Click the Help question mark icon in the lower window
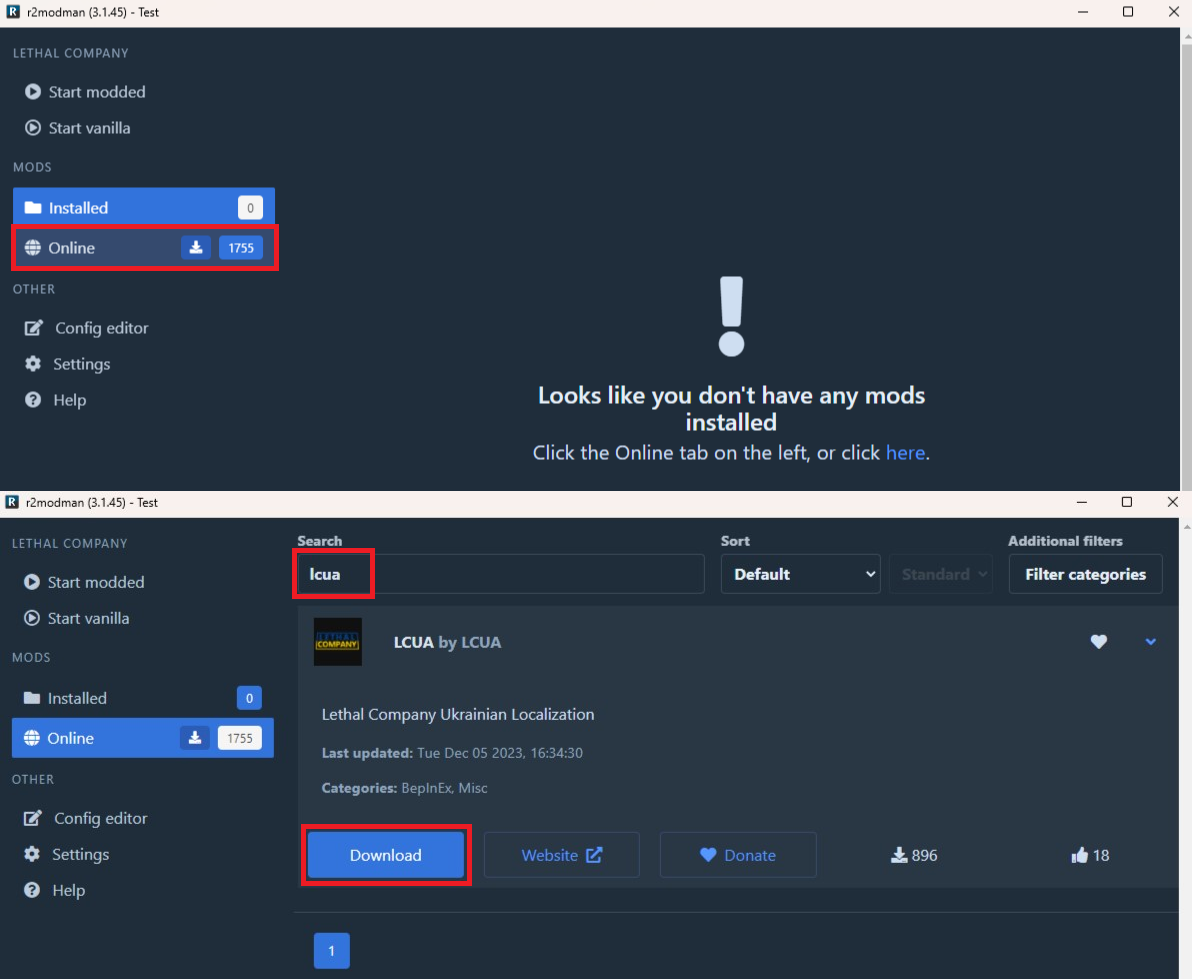The height and width of the screenshot is (979, 1192). [x=32, y=890]
